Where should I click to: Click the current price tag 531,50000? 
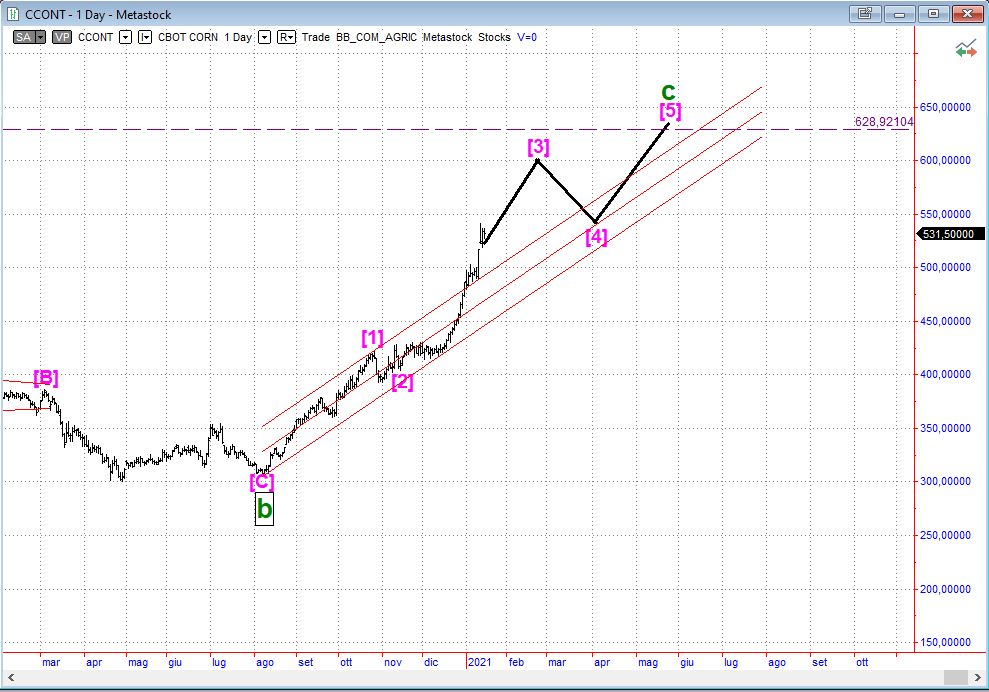(x=949, y=234)
